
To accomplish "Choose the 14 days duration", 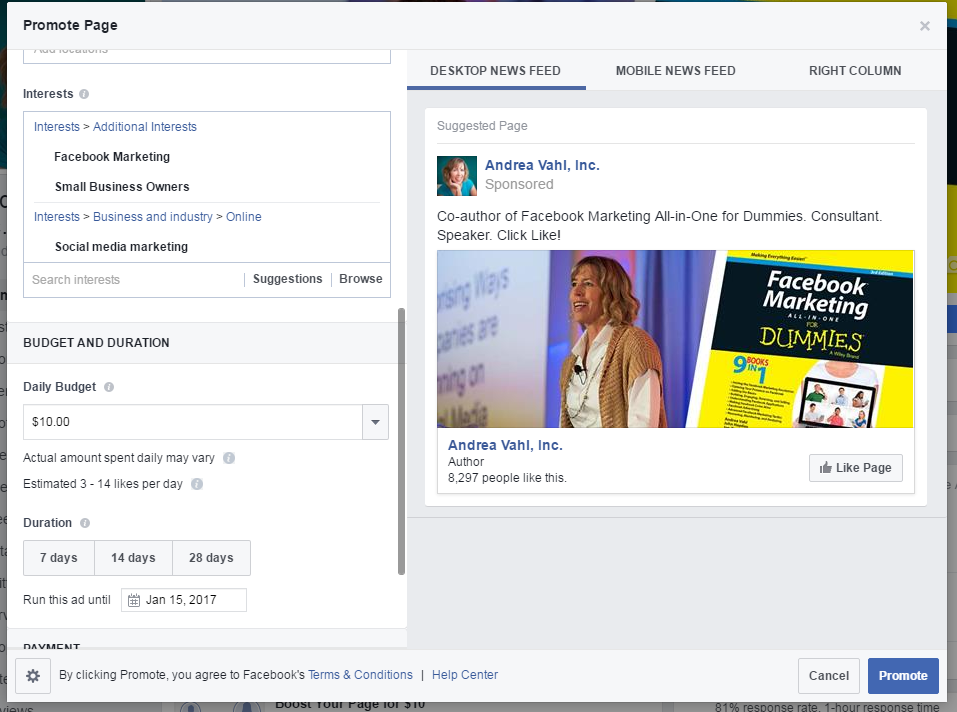I will (x=133, y=558).
